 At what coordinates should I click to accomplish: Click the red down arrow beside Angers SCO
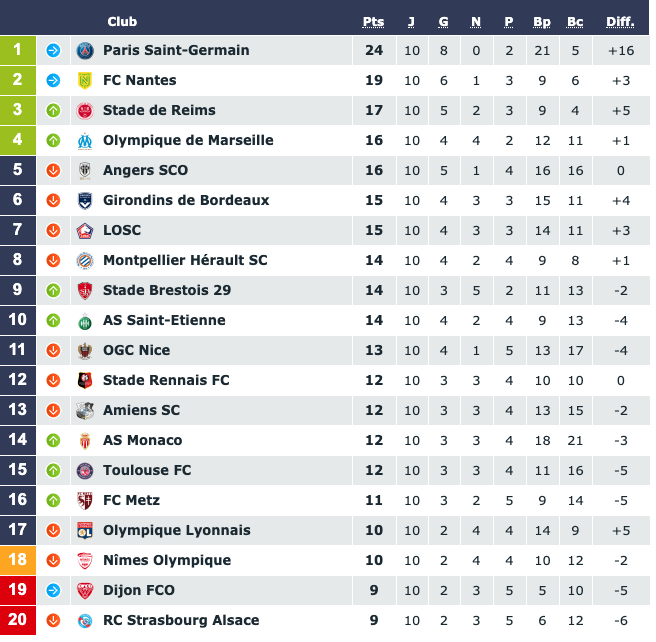[53, 171]
